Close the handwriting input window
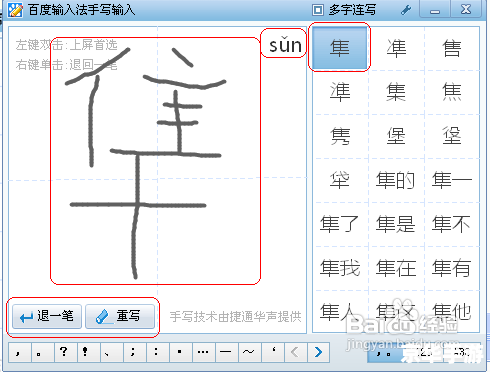 (x=466, y=9)
